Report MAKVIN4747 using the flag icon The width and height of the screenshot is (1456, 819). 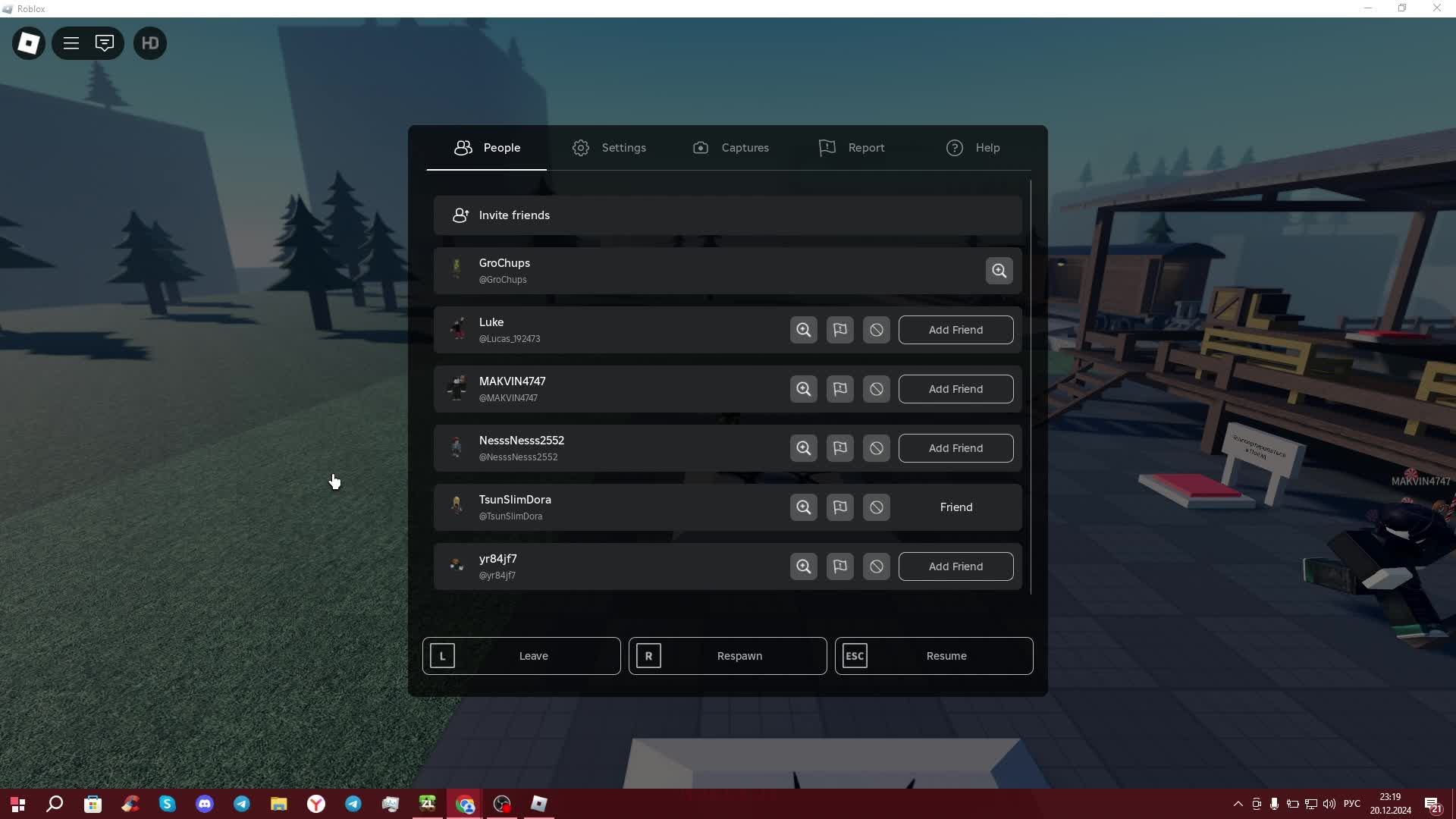coord(839,389)
